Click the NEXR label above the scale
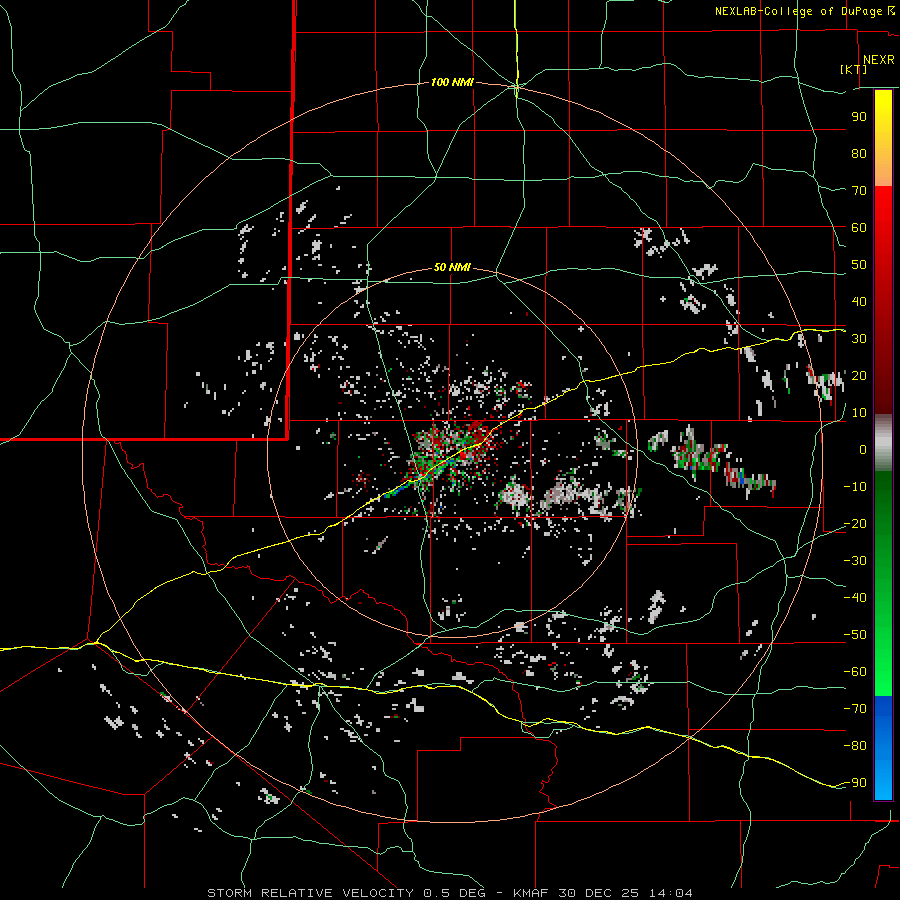Image resolution: width=900 pixels, height=900 pixels. [878, 60]
